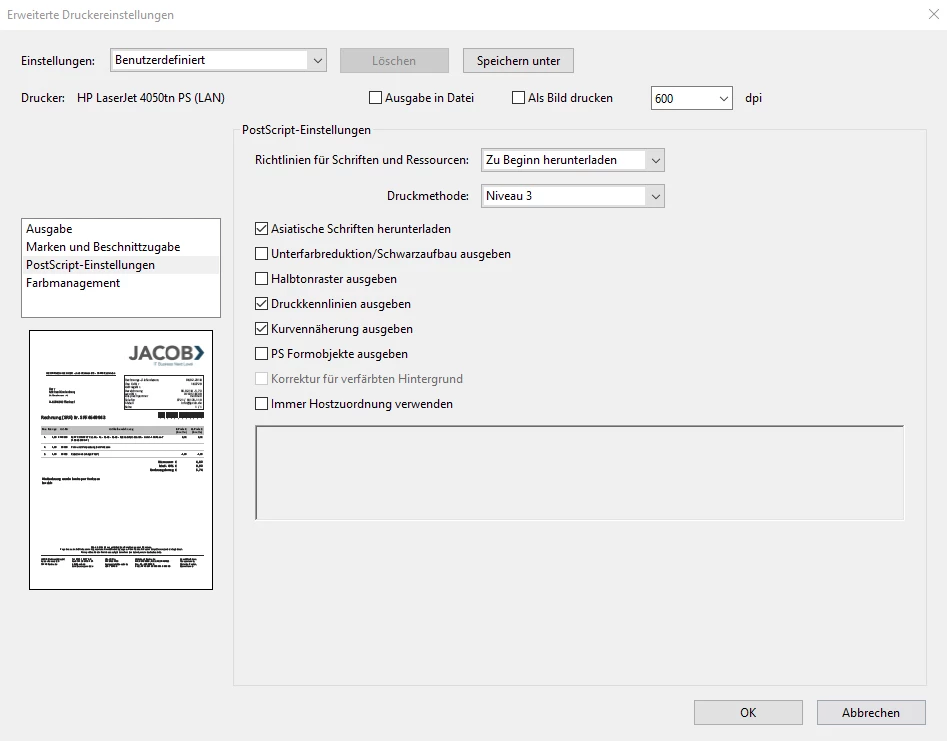Select Ausgabe in the category list
The image size is (947, 741).
point(121,229)
